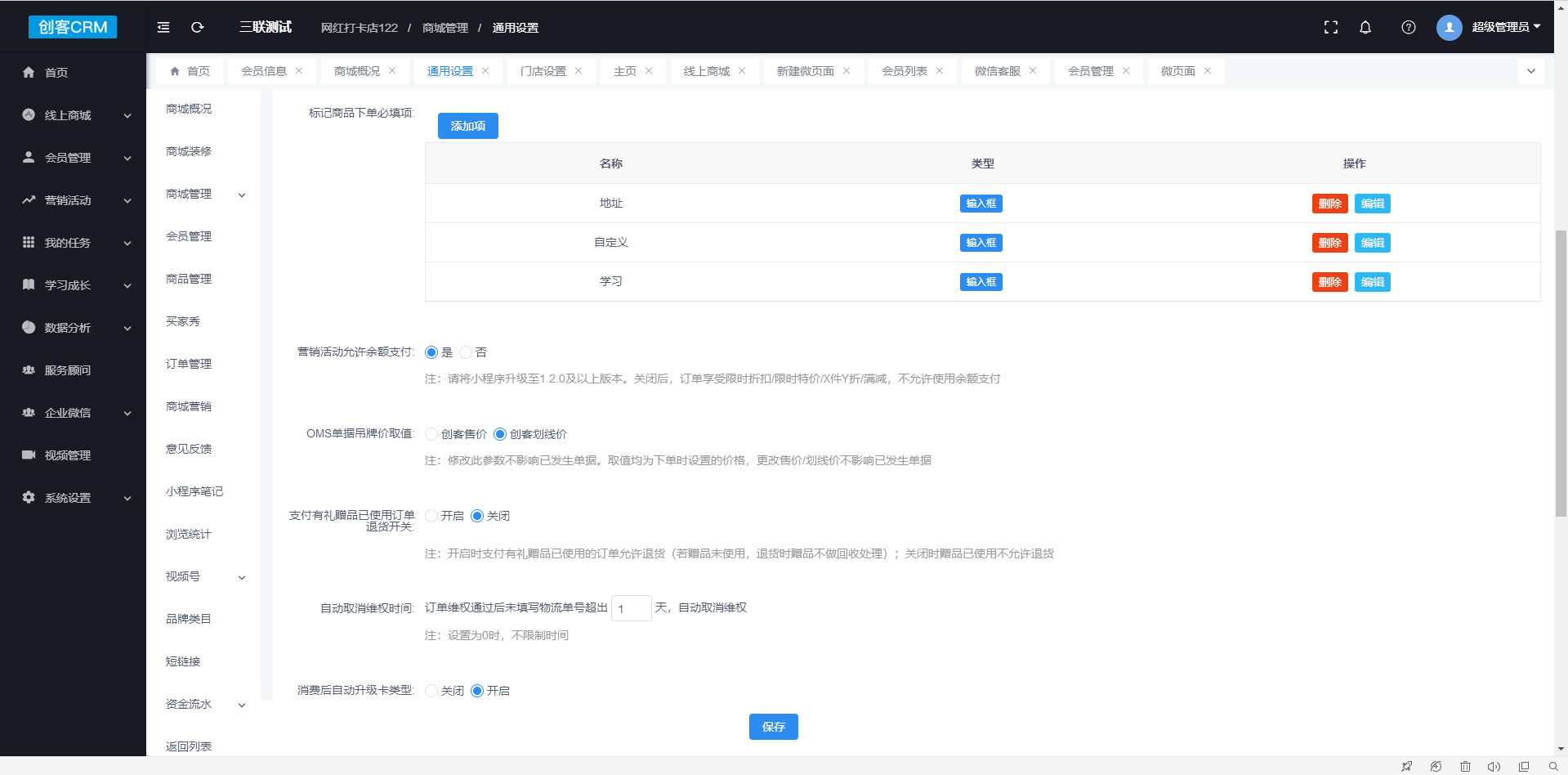Toggle fullscreen mode icon
1568x775 pixels.
coord(1331,27)
